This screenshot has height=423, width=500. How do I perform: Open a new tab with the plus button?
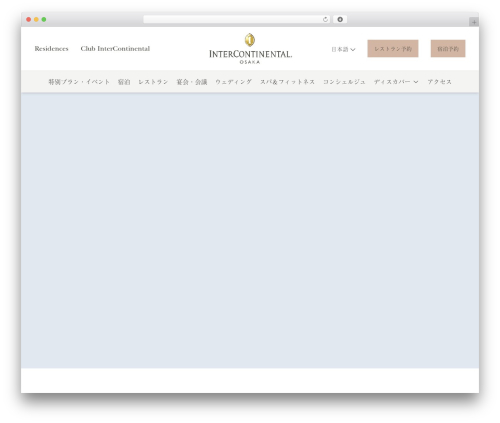(474, 22)
